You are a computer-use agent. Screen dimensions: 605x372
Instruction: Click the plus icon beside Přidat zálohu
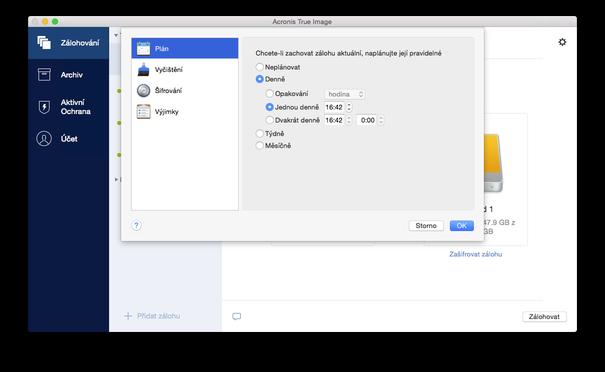128,316
